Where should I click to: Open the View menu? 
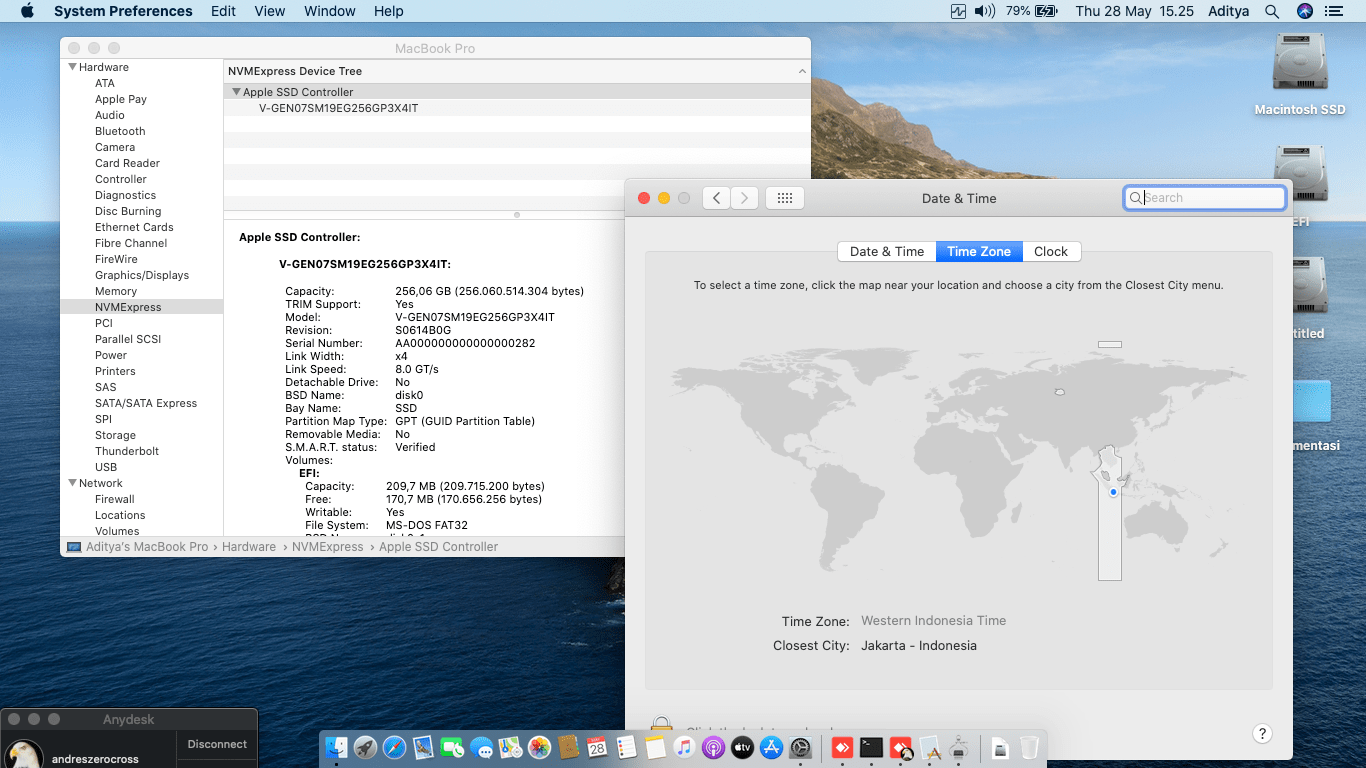[270, 11]
